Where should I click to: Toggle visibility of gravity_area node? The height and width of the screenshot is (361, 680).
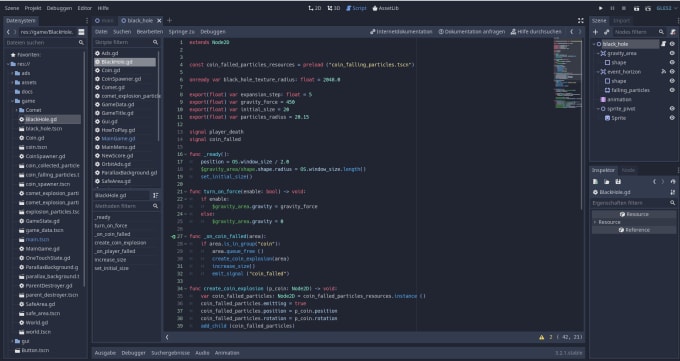point(672,53)
